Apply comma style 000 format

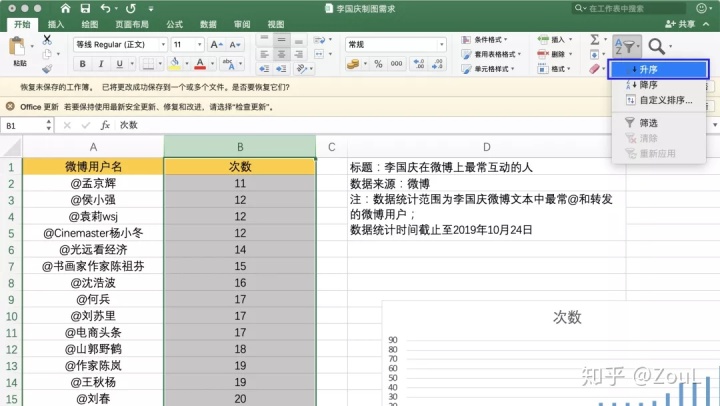[396, 64]
